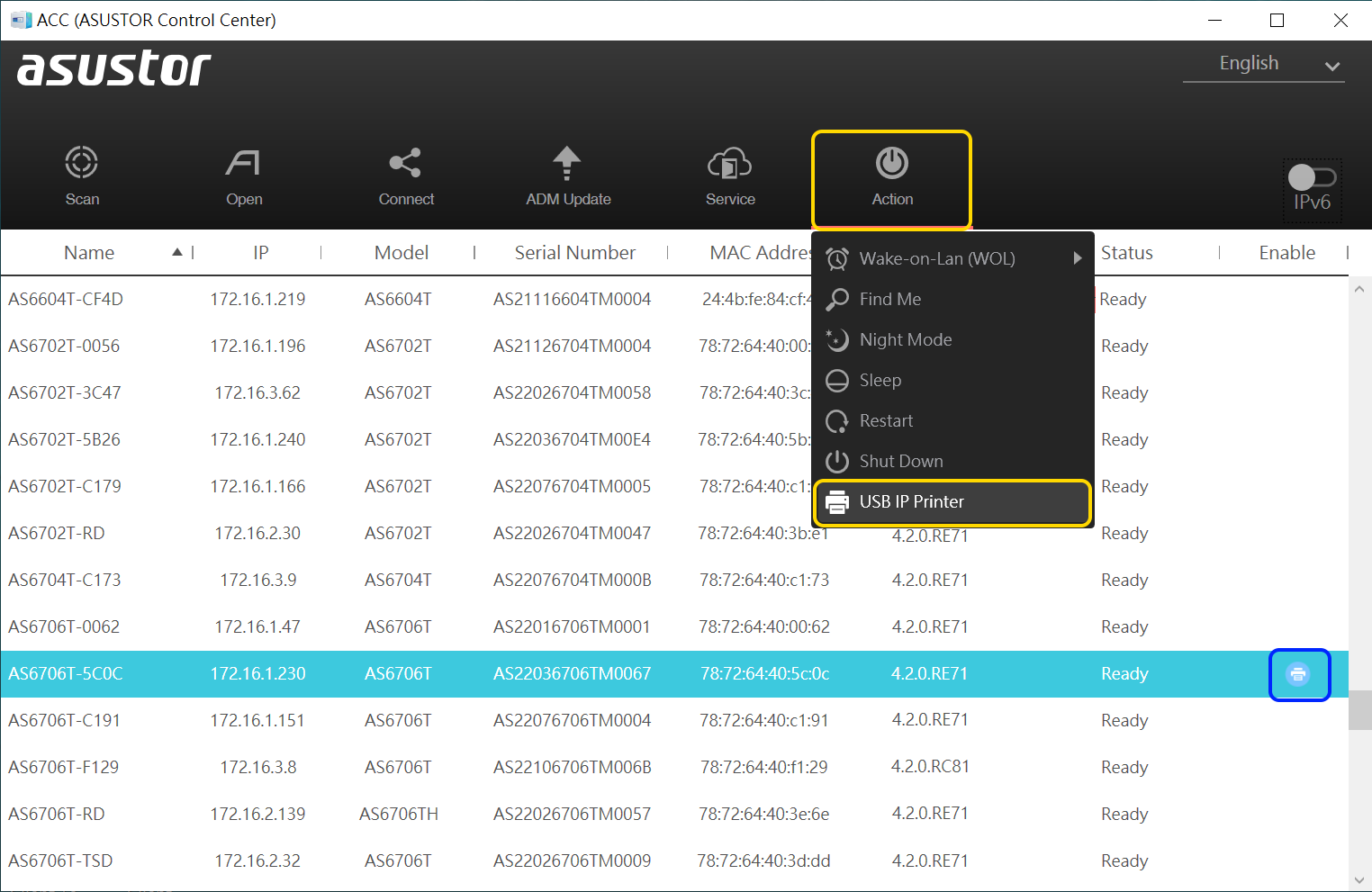Click the scrollbar down arrow

click(1359, 880)
